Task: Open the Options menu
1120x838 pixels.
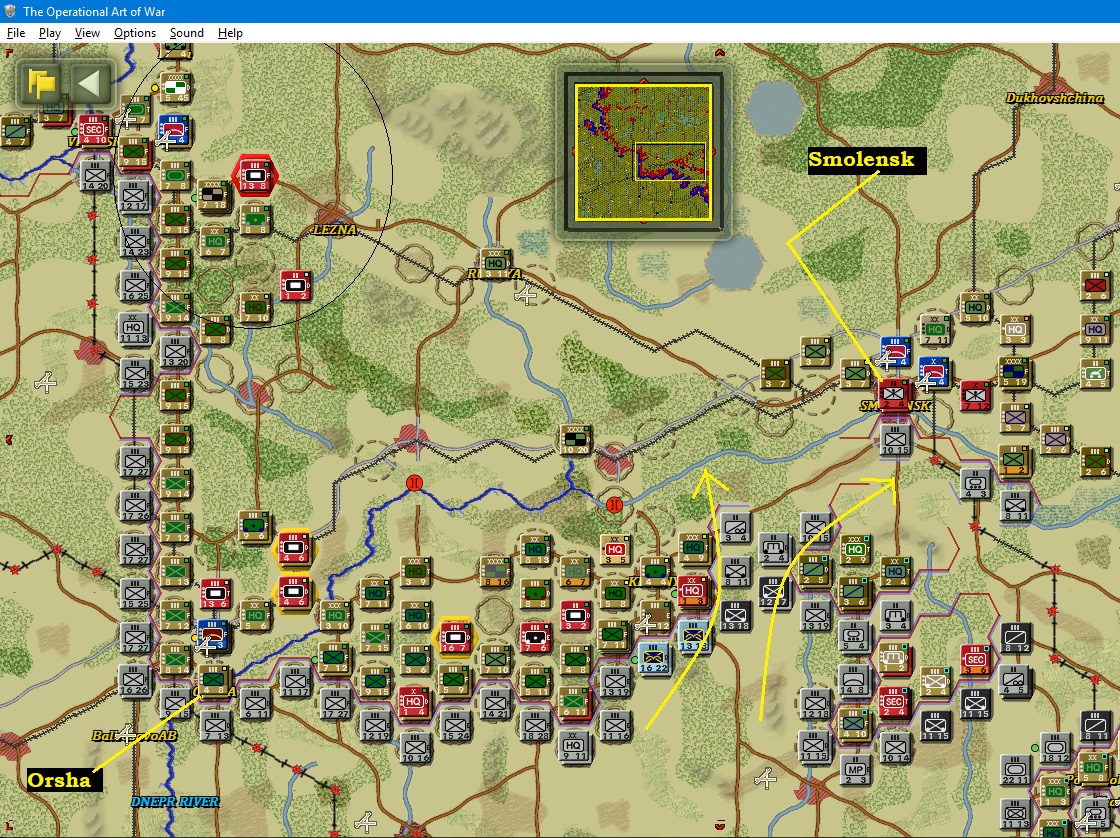Action: click(134, 33)
